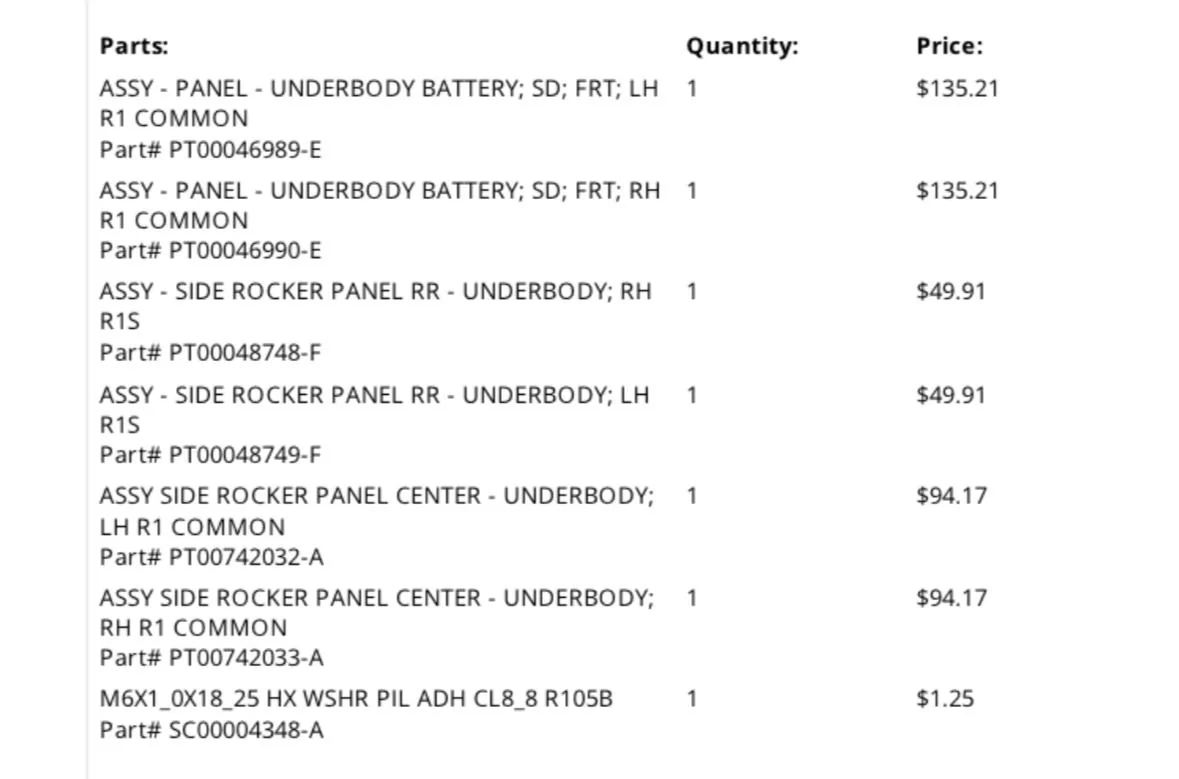The width and height of the screenshot is (1179, 779).
Task: Select part number PT00048748-F text
Action: pos(245,353)
